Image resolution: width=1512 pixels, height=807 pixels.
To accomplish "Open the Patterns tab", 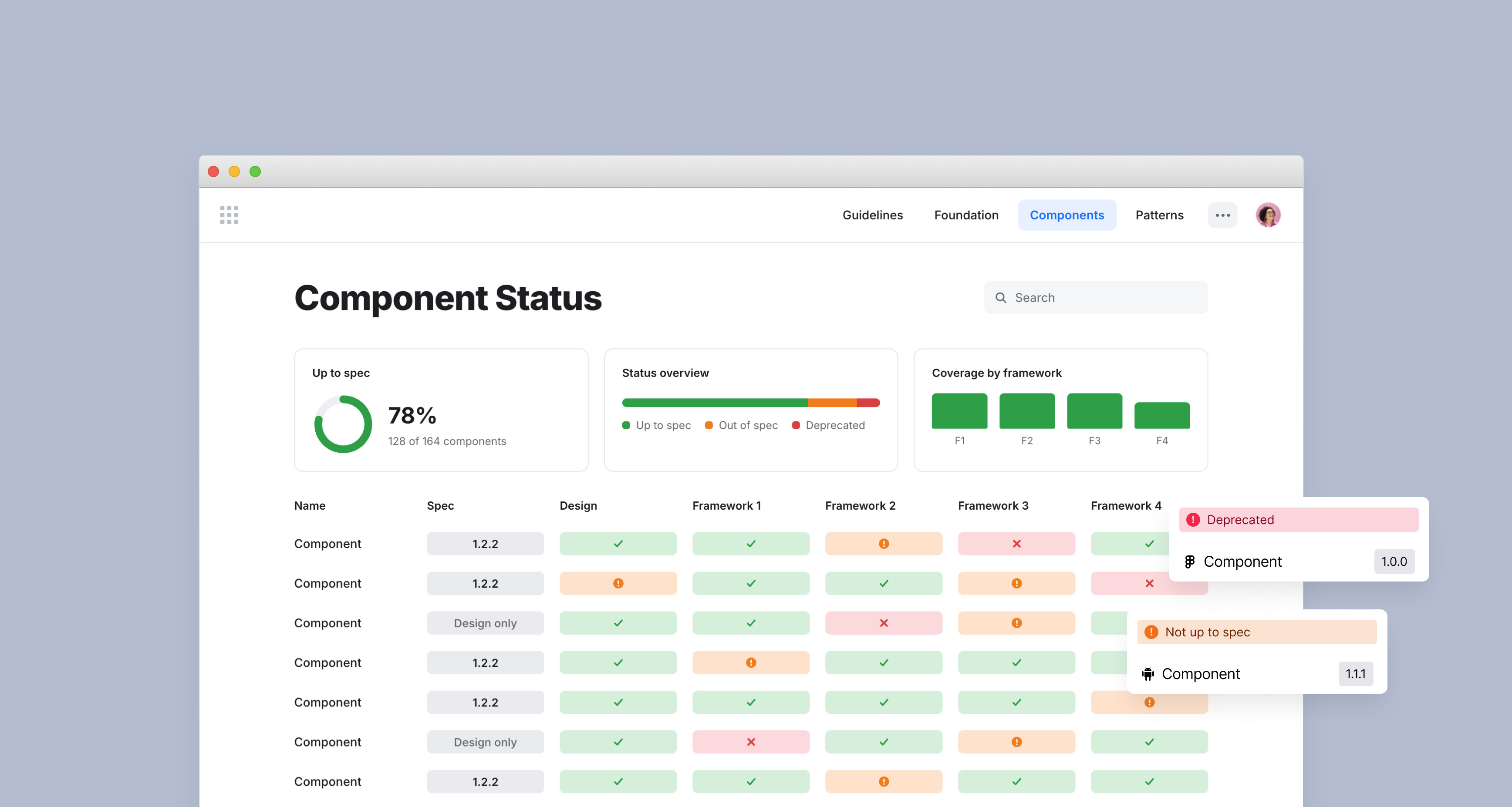I will (1159, 215).
